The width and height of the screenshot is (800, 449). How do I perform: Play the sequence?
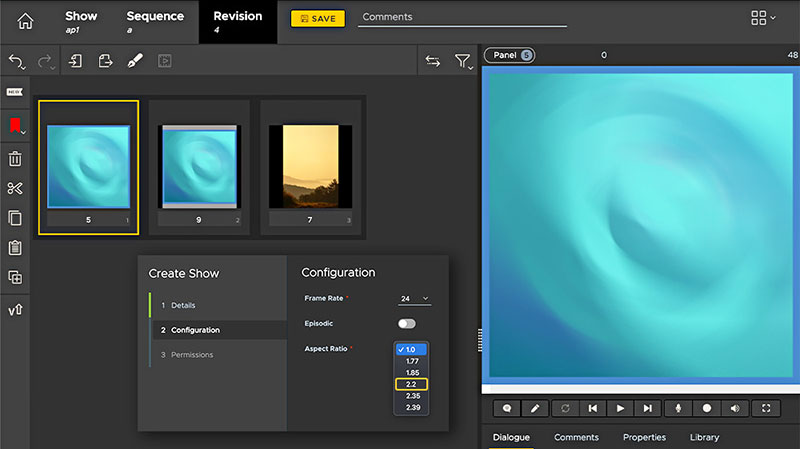[620, 408]
